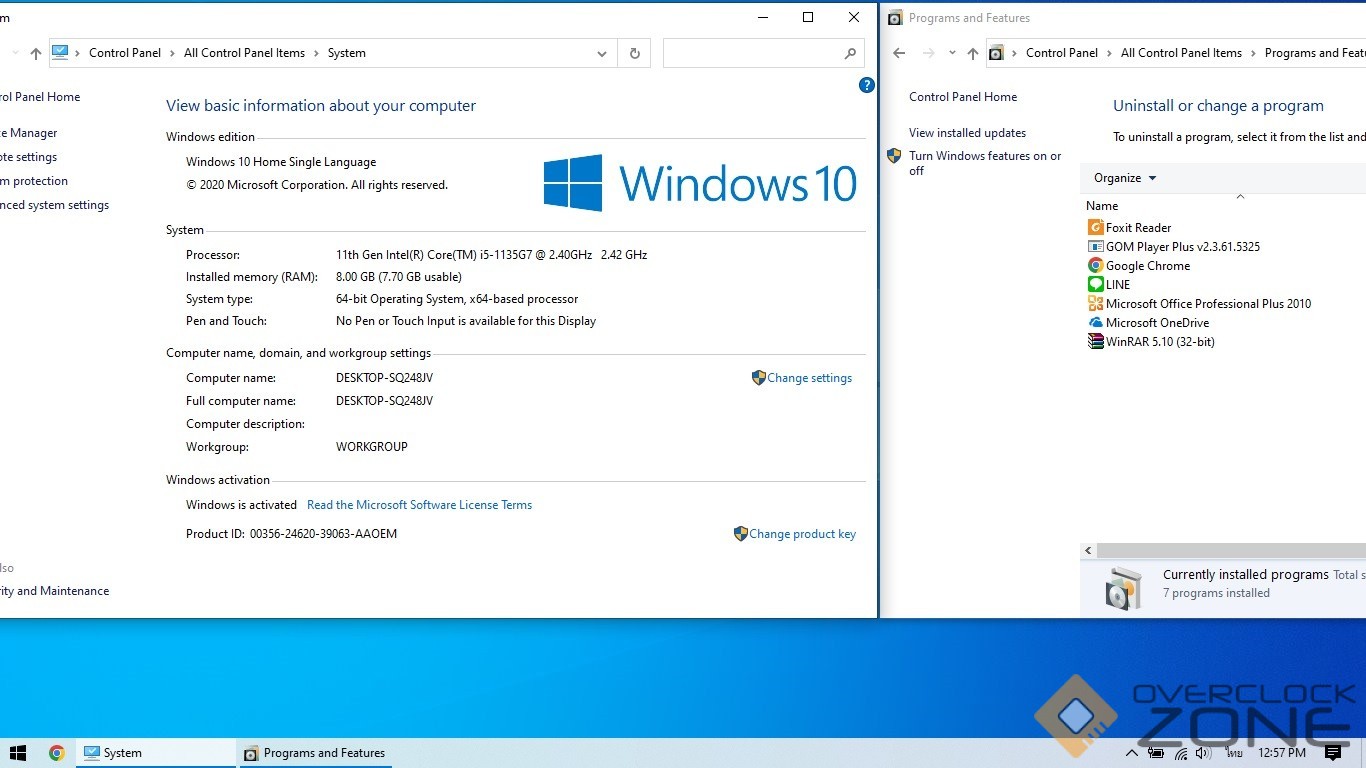The width and height of the screenshot is (1366, 768).
Task: Click the Google Chrome icon in program list
Action: 1095,266
